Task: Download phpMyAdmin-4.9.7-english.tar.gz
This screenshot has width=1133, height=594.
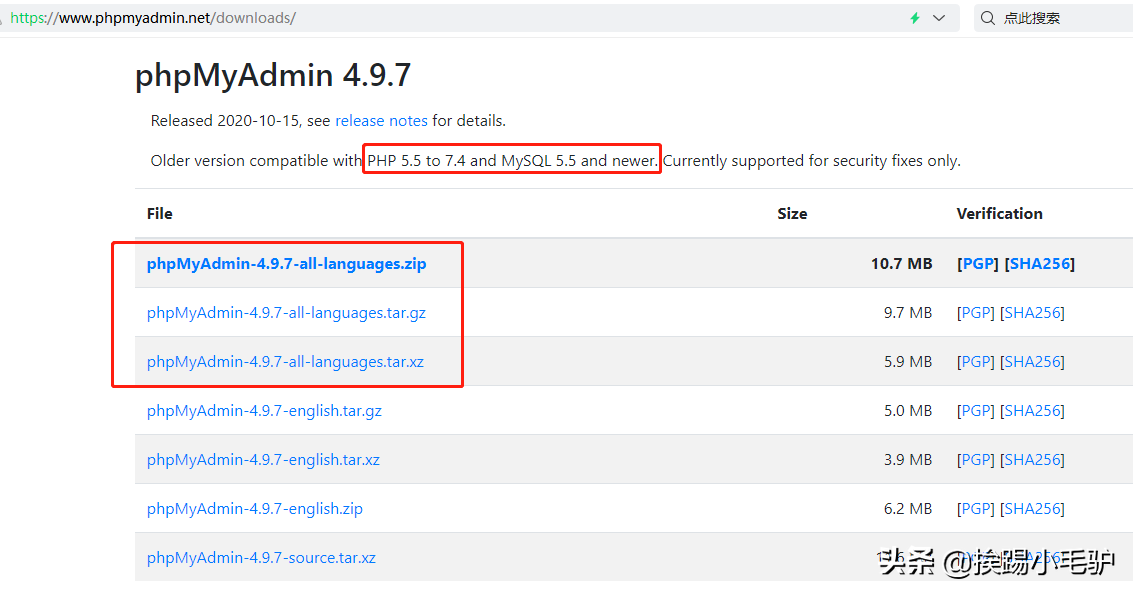Action: pos(264,411)
